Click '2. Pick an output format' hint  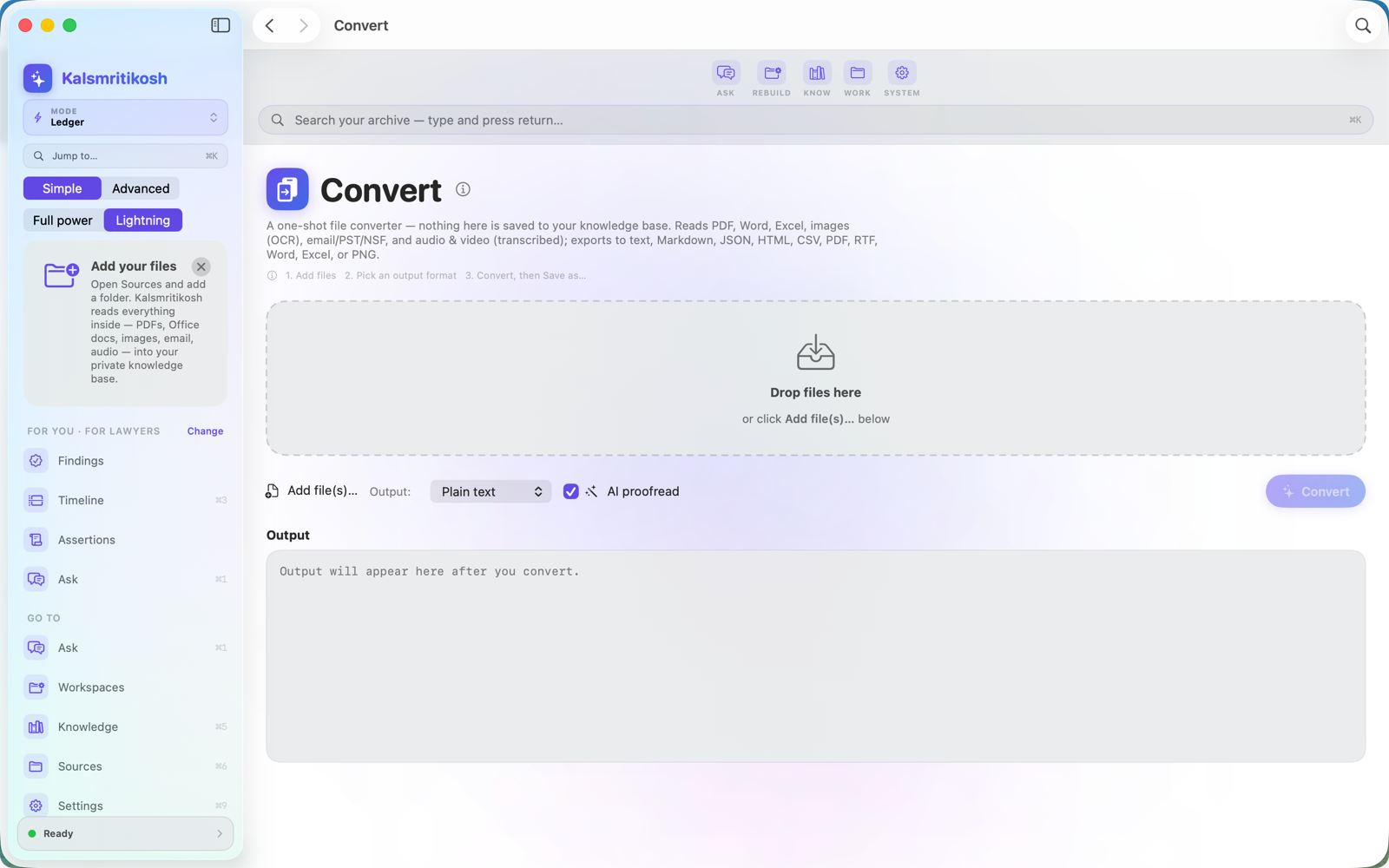(400, 276)
